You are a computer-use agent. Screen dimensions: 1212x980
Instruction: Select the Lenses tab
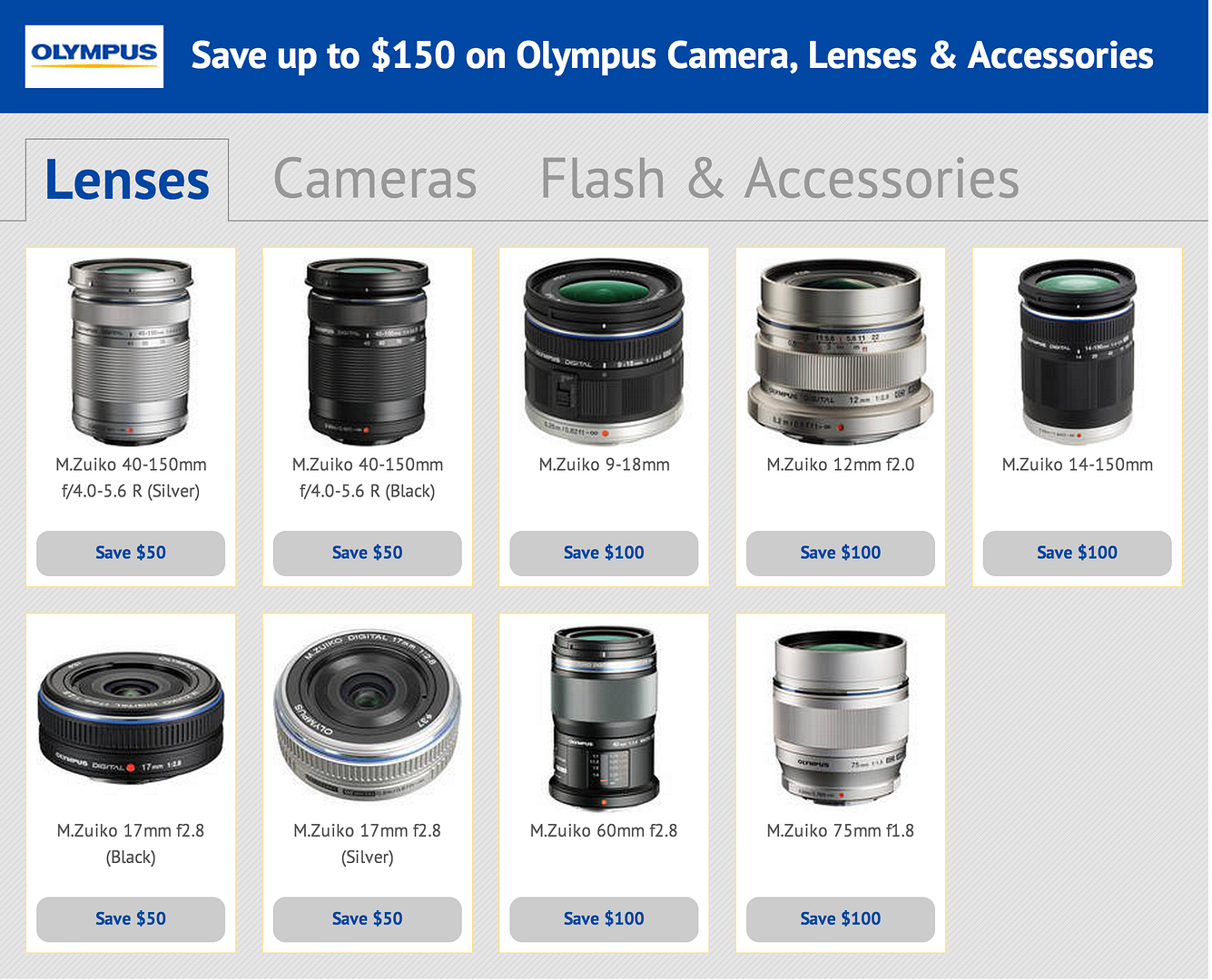pos(127,180)
